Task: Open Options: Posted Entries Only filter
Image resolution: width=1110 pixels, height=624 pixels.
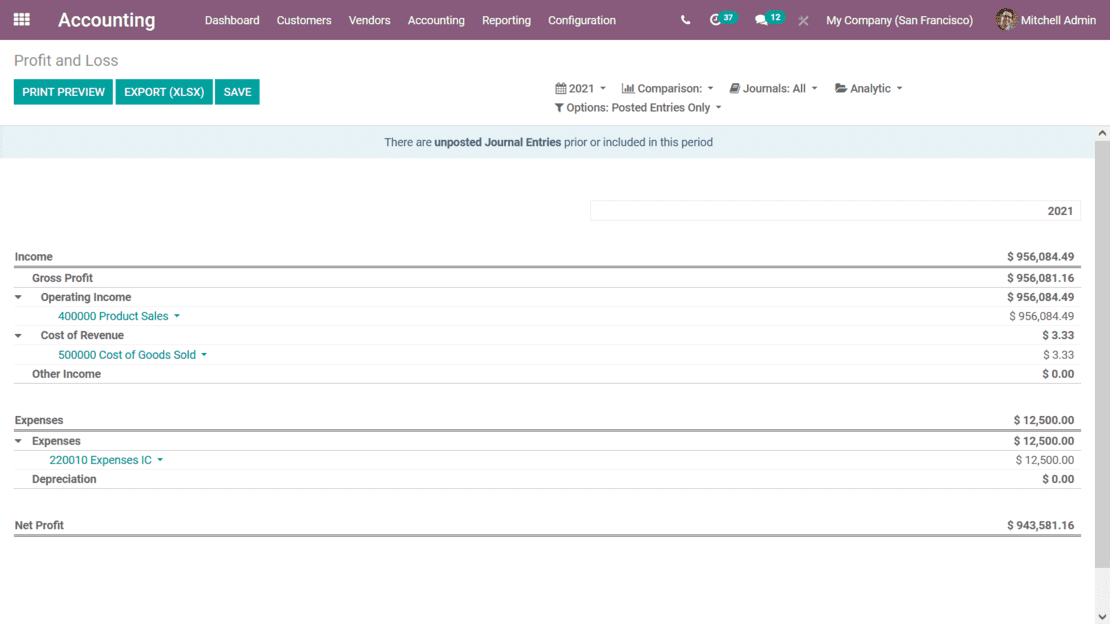Action: pyautogui.click(x=637, y=107)
